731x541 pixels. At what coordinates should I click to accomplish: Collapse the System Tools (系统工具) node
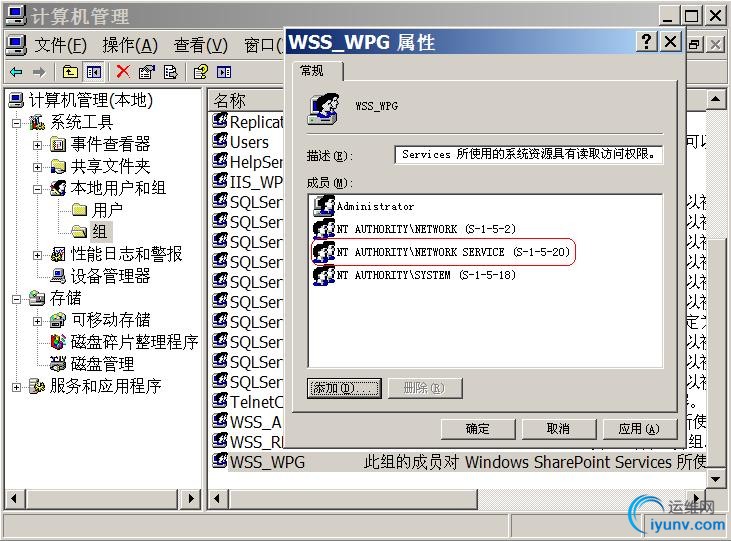[x=17, y=124]
